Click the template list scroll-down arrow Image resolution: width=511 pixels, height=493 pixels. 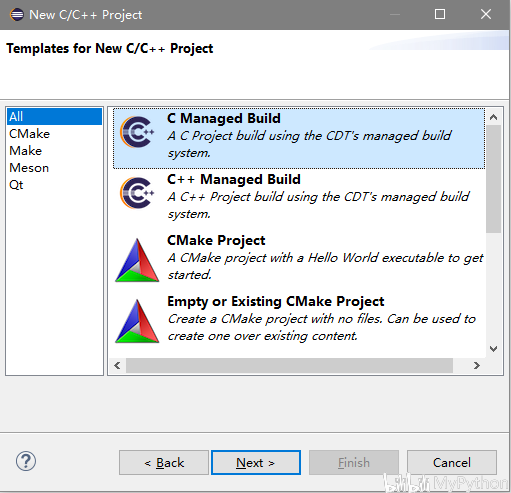493,349
